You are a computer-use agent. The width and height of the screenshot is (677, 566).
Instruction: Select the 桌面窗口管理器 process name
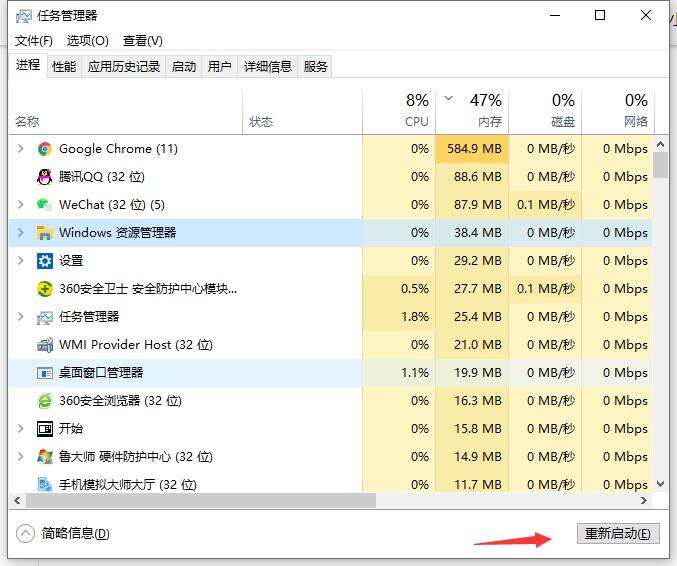[x=101, y=373]
